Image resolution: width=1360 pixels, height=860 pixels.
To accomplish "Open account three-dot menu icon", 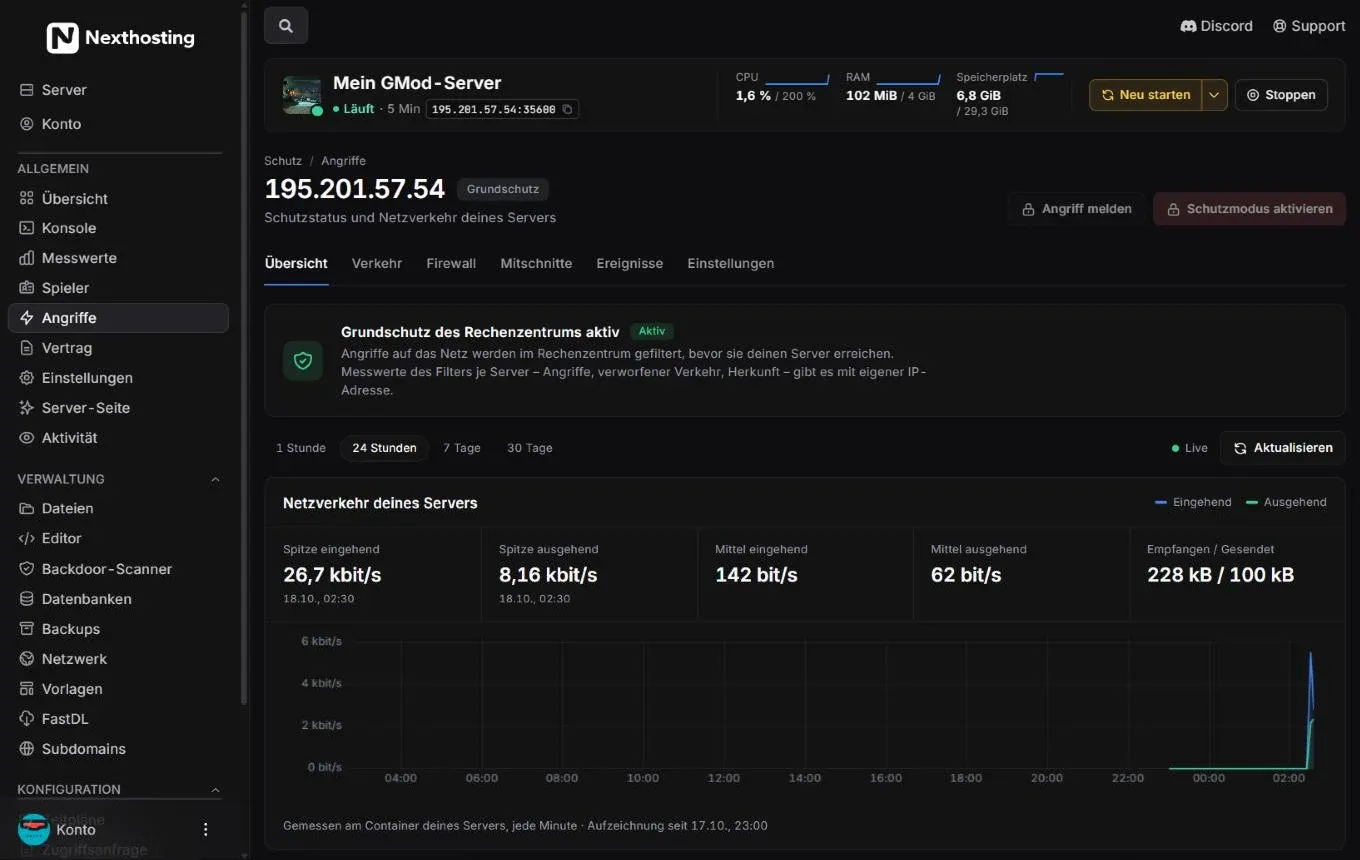I will point(206,829).
